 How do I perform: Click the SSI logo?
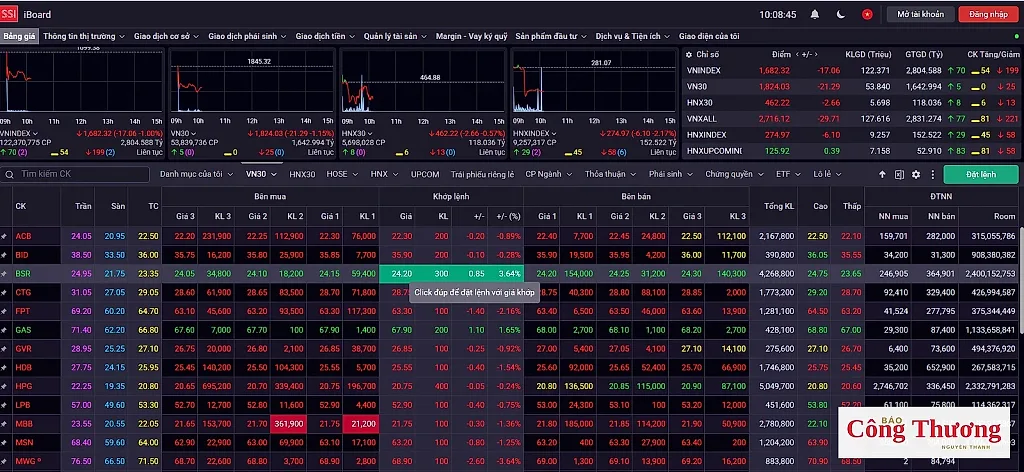click(9, 14)
